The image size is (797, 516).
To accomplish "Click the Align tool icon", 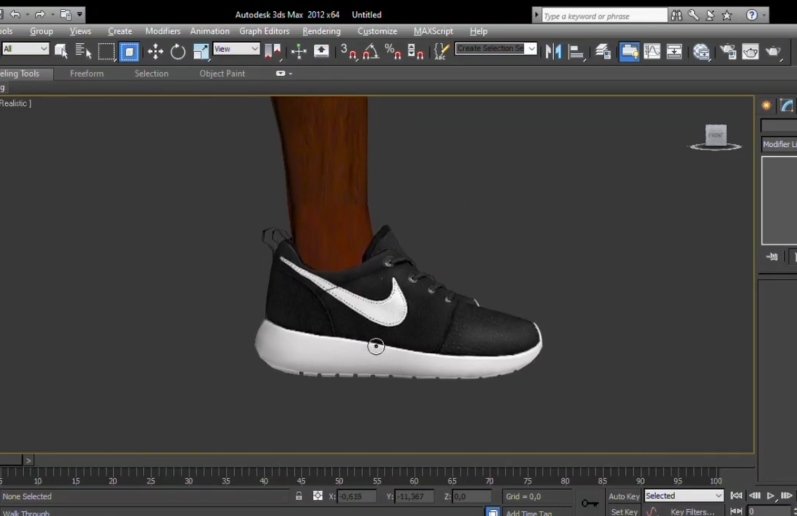I will click(x=576, y=51).
